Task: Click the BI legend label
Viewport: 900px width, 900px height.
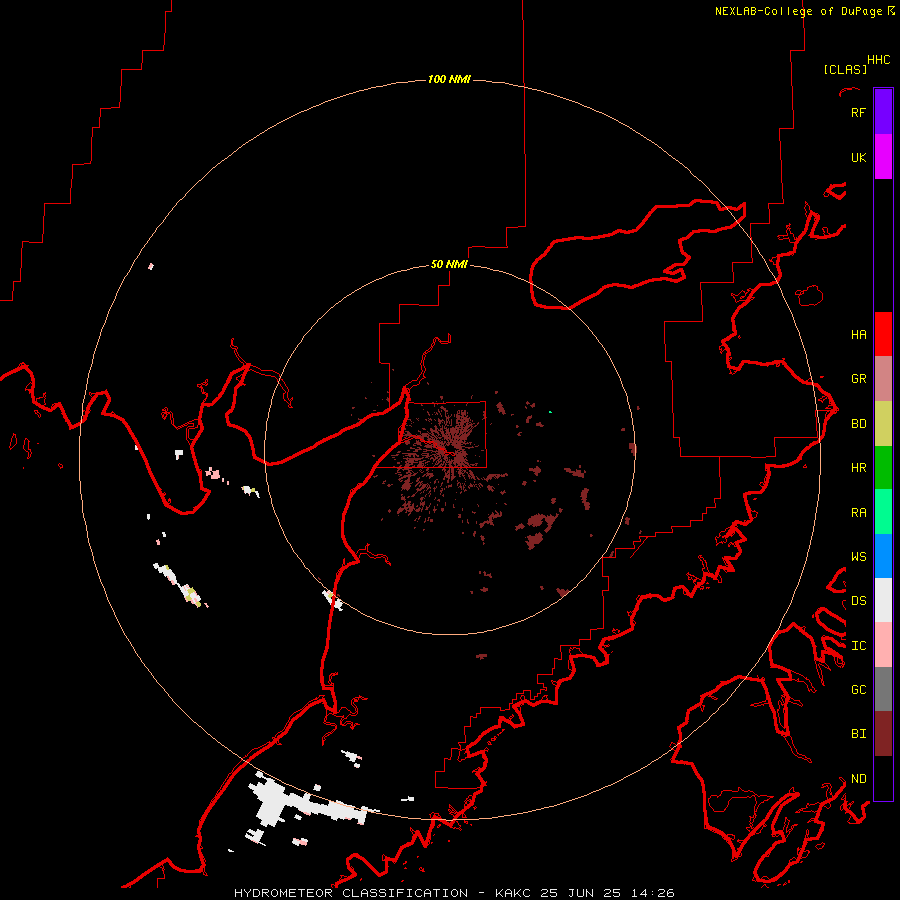Action: [x=858, y=734]
